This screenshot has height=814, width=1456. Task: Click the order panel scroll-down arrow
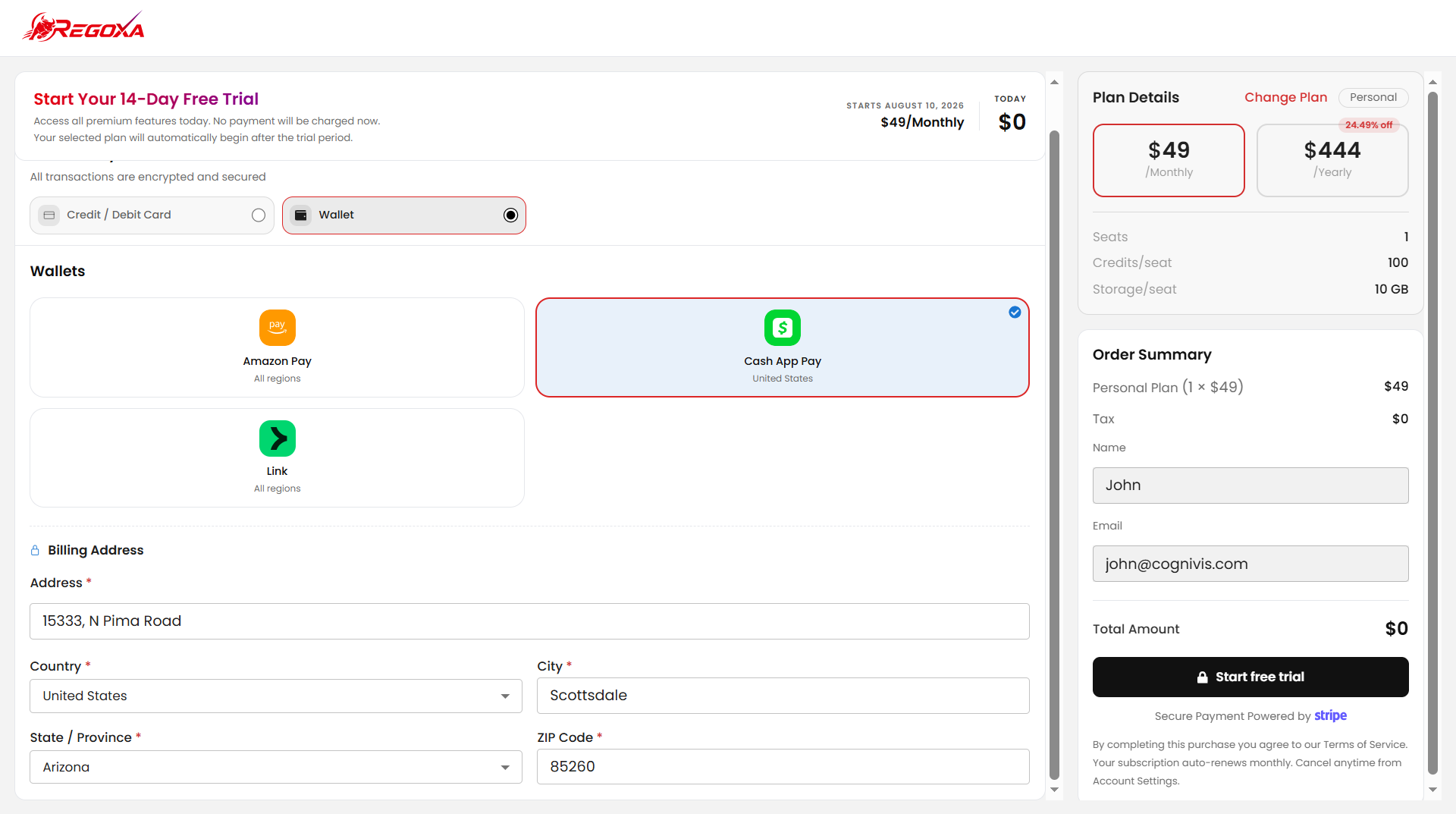click(1432, 790)
